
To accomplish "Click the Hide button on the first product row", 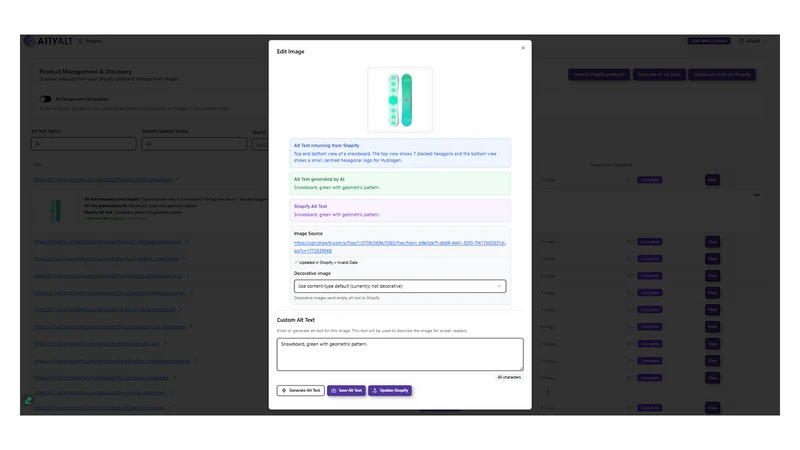I will 712,180.
